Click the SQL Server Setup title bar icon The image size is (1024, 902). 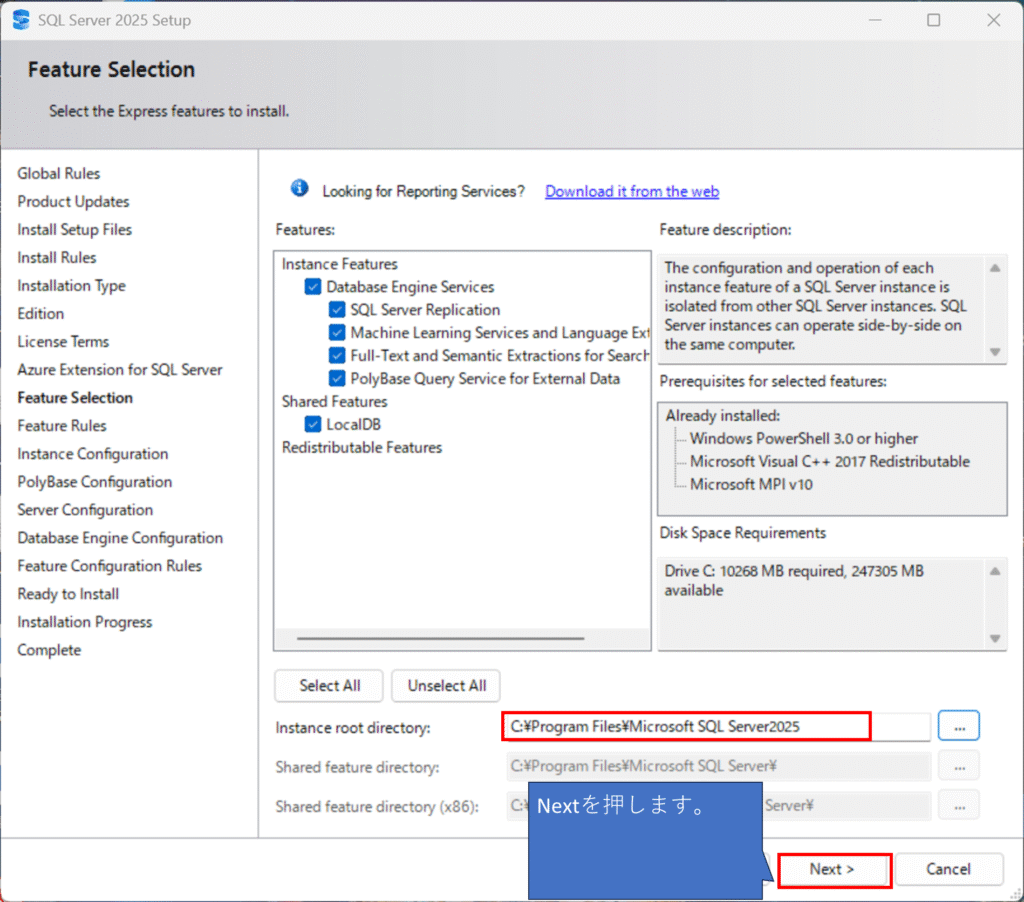pyautogui.click(x=21, y=20)
